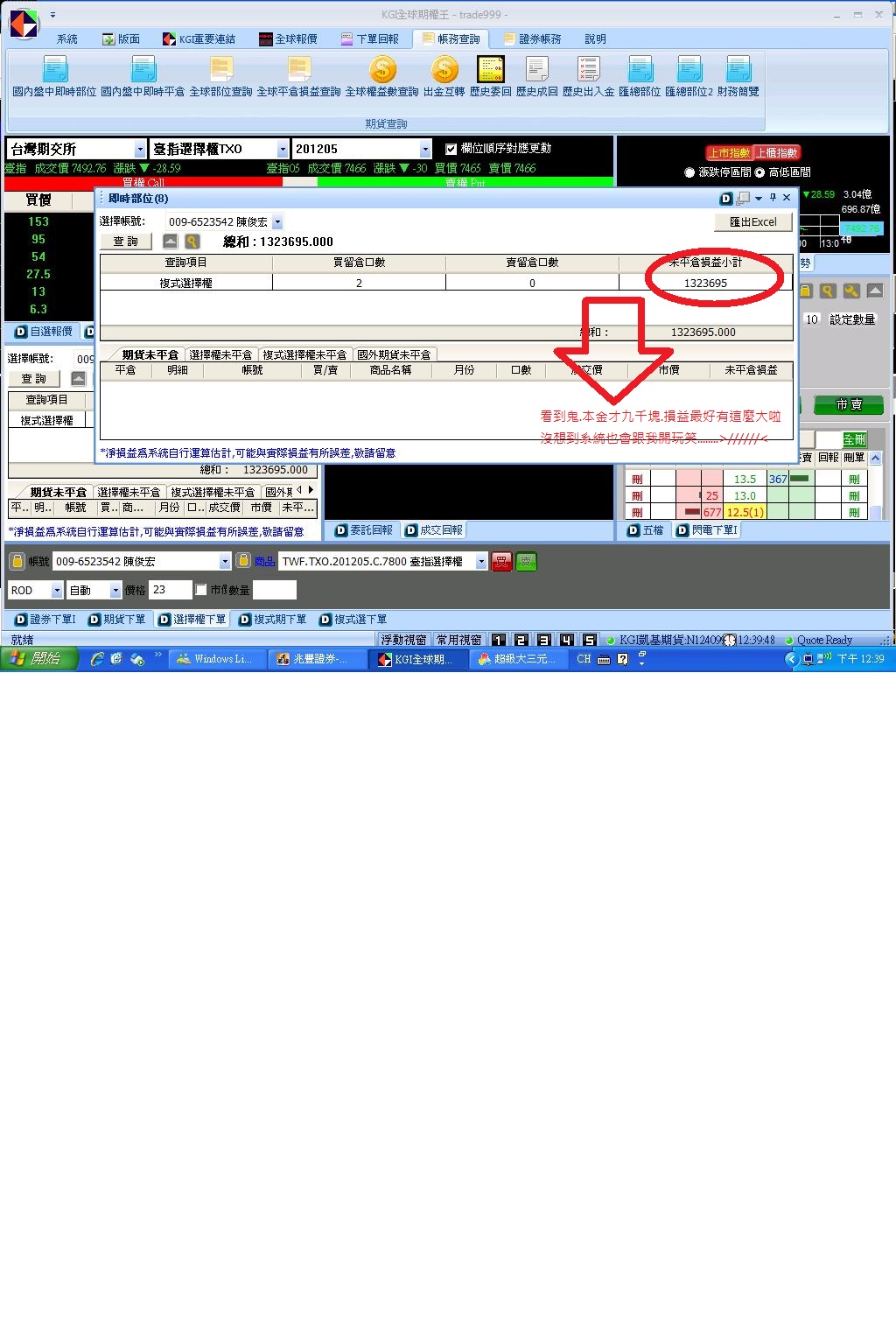Click collapse arrow icon beside 查詢 in dialog
The width and height of the screenshot is (896, 1325).
170,242
